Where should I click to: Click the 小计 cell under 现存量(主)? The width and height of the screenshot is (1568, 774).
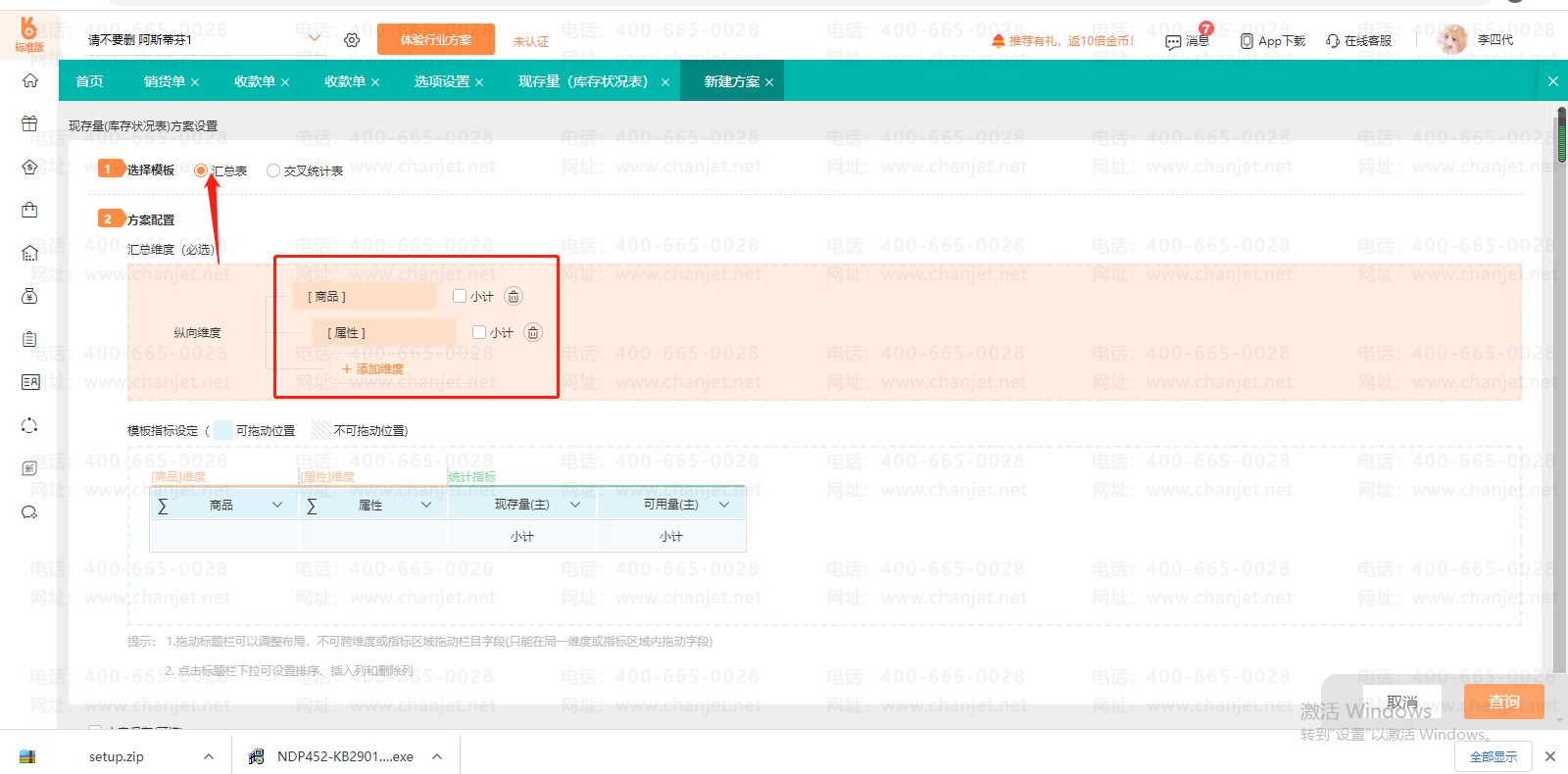coord(522,536)
